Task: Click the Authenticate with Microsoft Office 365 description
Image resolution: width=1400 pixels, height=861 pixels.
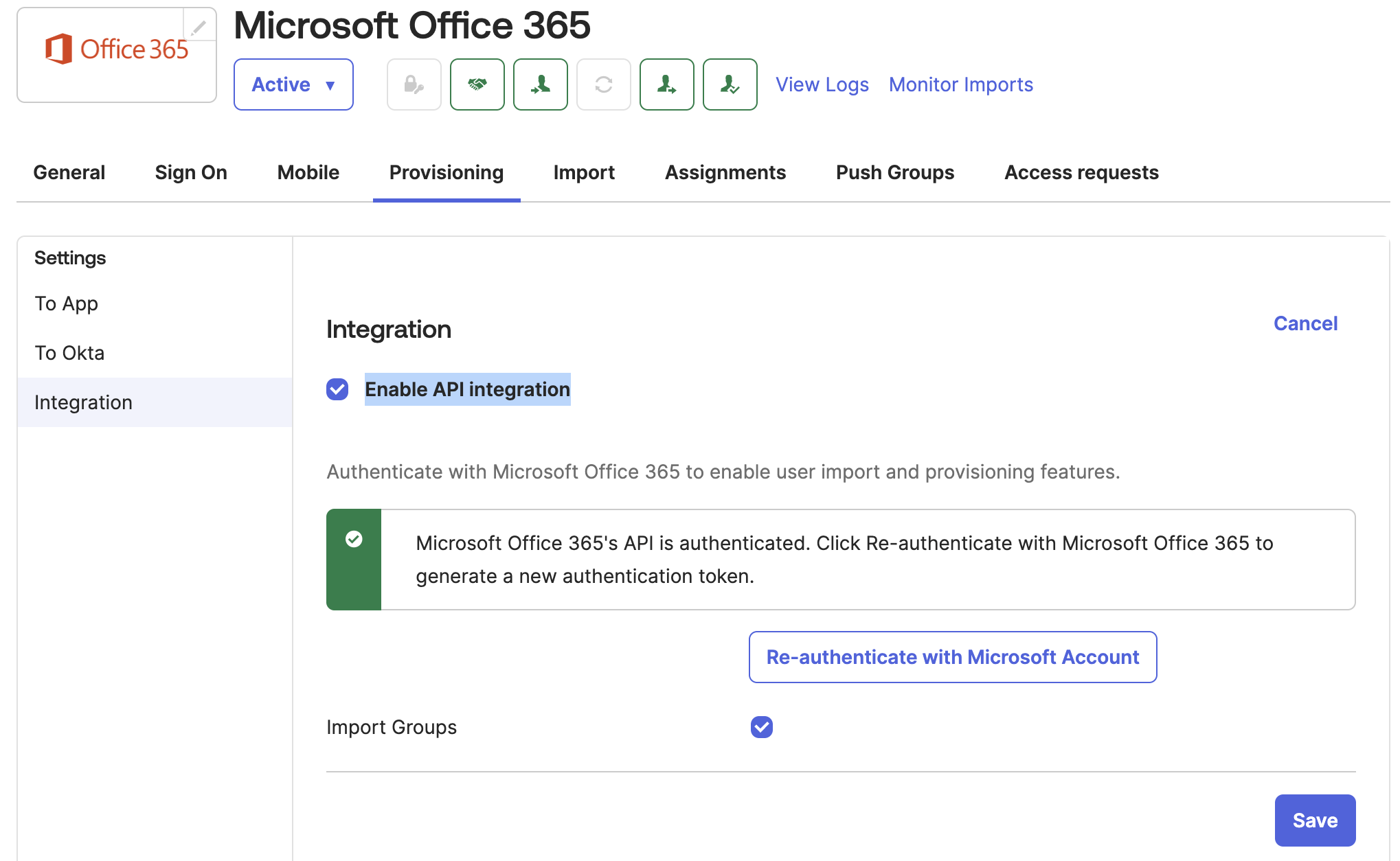Action: point(723,472)
